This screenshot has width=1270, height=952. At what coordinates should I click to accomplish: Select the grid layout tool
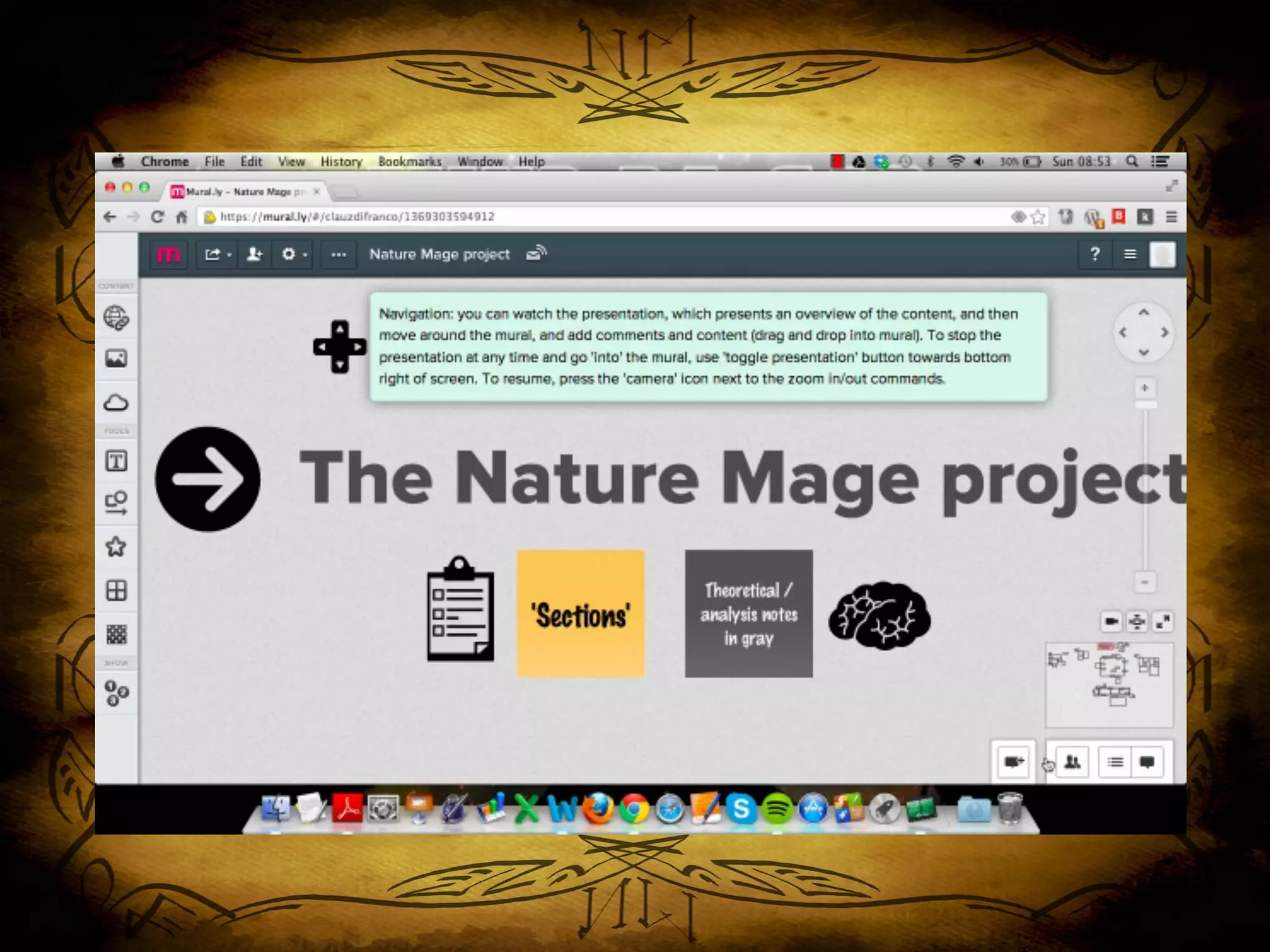click(116, 591)
